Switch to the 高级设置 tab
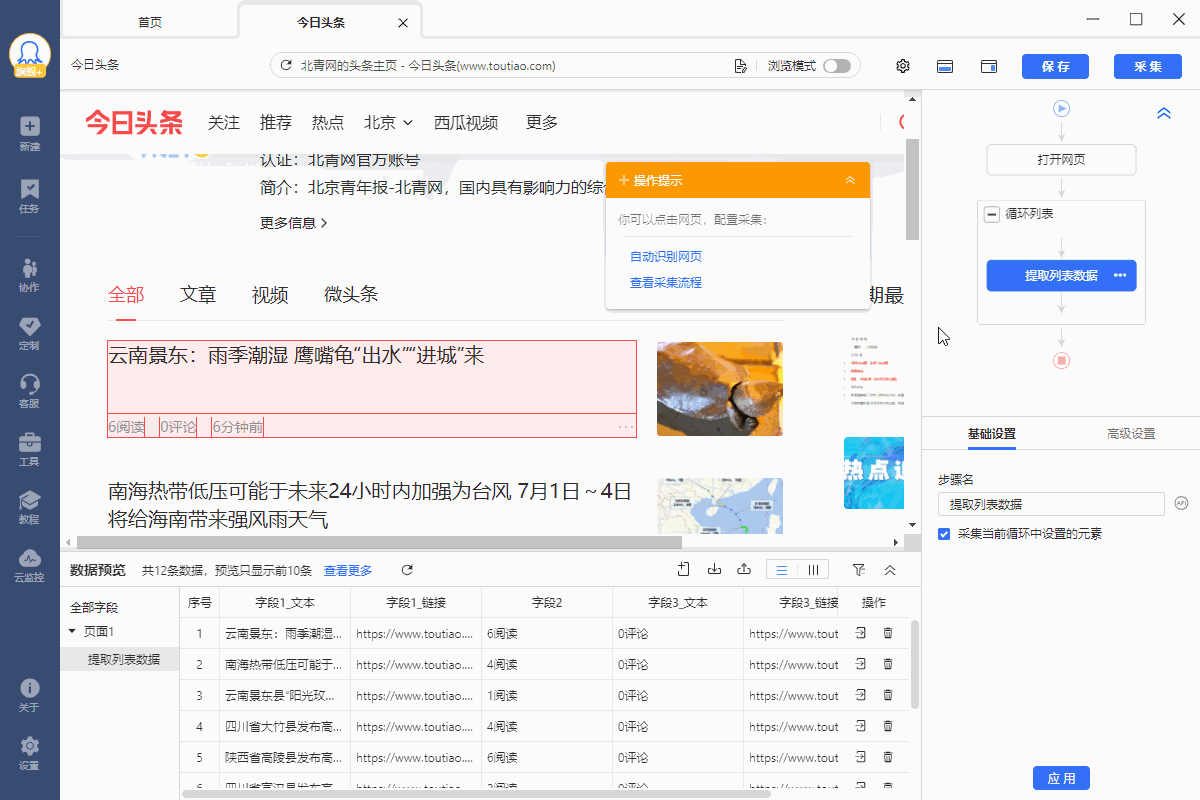 tap(1131, 433)
